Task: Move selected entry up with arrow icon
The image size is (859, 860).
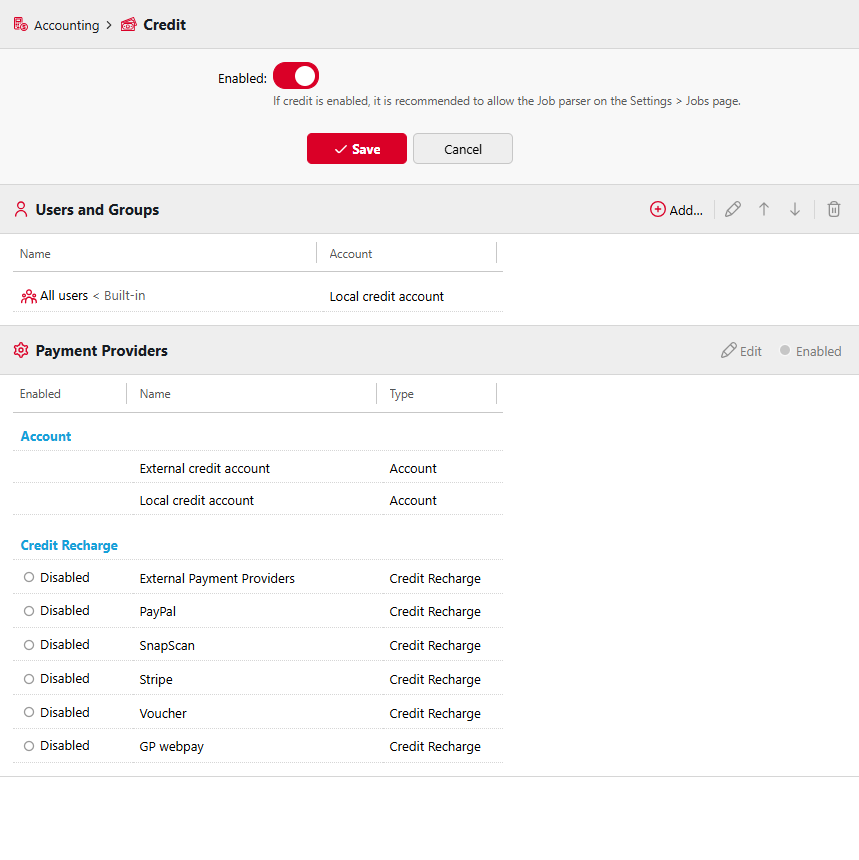Action: point(764,210)
